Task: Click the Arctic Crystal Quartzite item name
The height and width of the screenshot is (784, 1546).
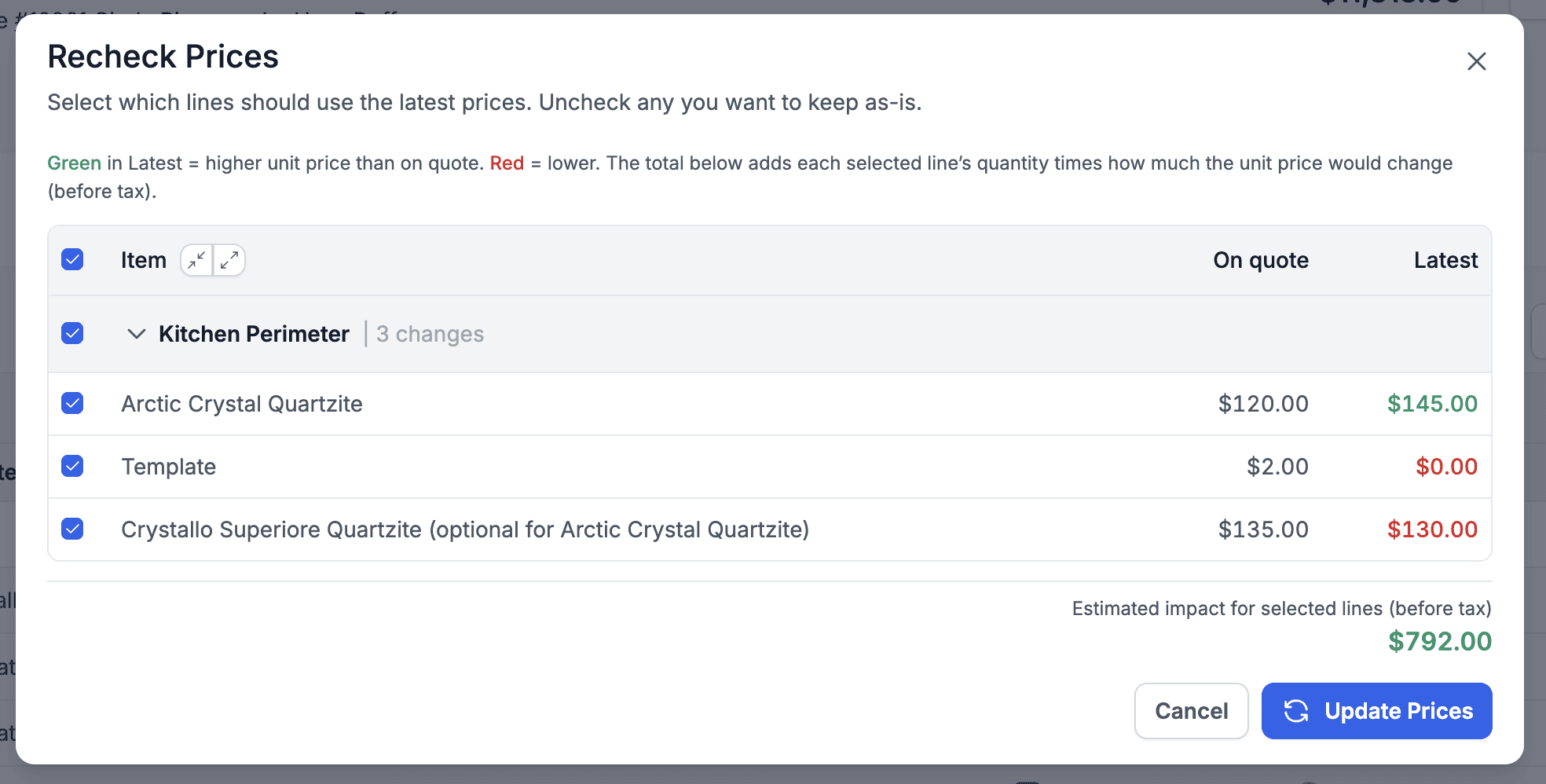Action: point(242,404)
